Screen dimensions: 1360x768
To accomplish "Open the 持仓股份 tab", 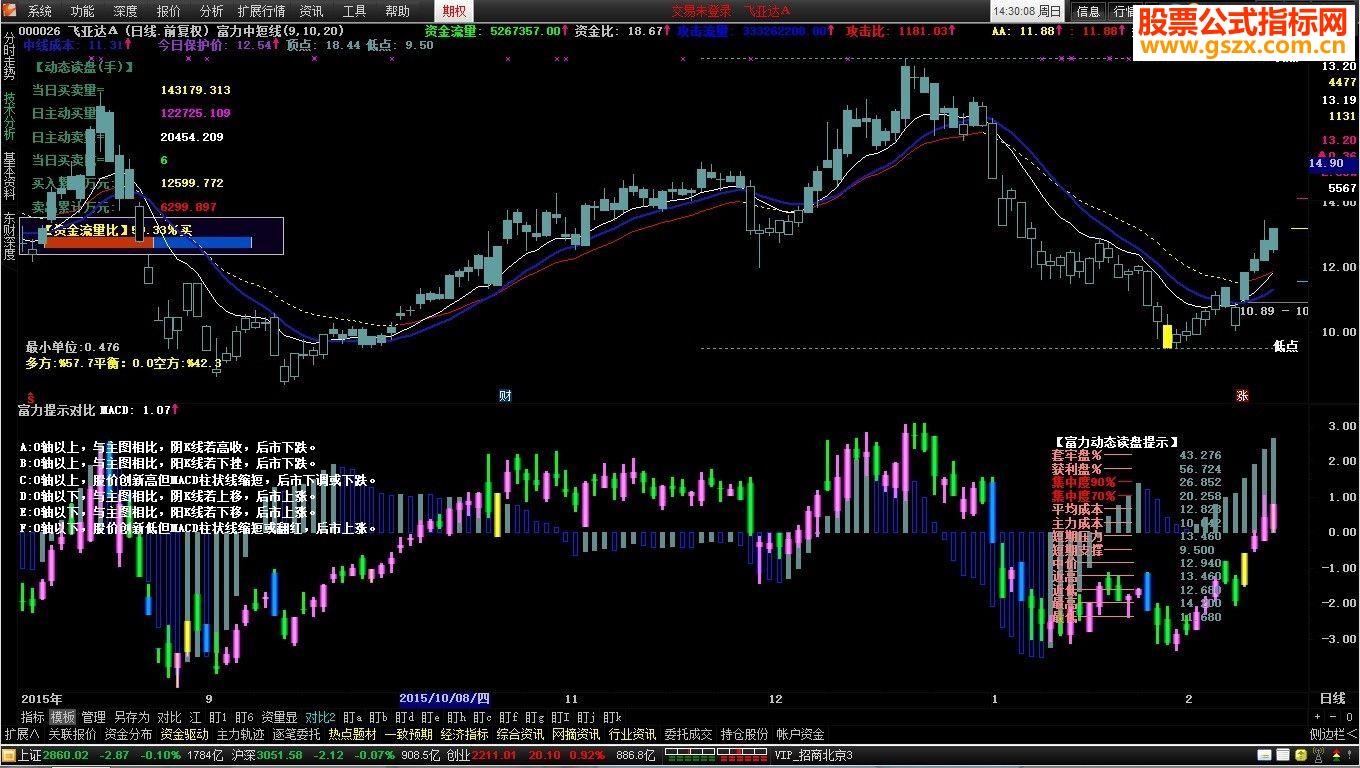I will (x=744, y=734).
